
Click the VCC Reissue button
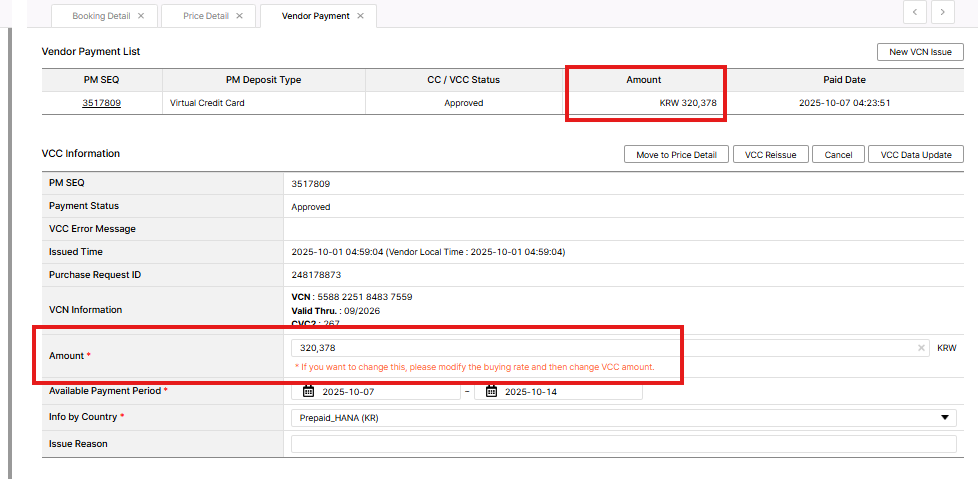771,155
